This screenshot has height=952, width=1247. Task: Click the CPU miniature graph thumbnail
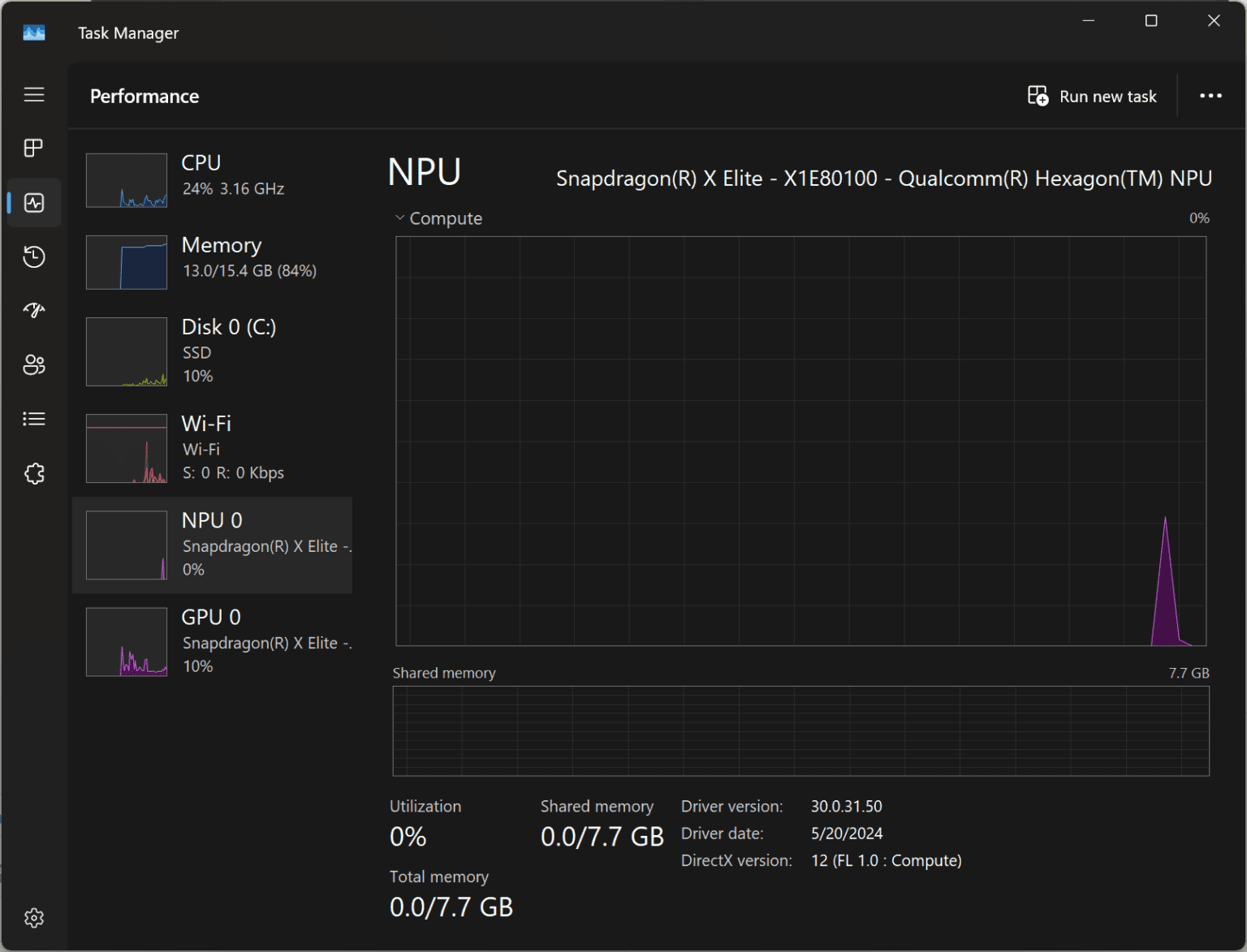(126, 180)
